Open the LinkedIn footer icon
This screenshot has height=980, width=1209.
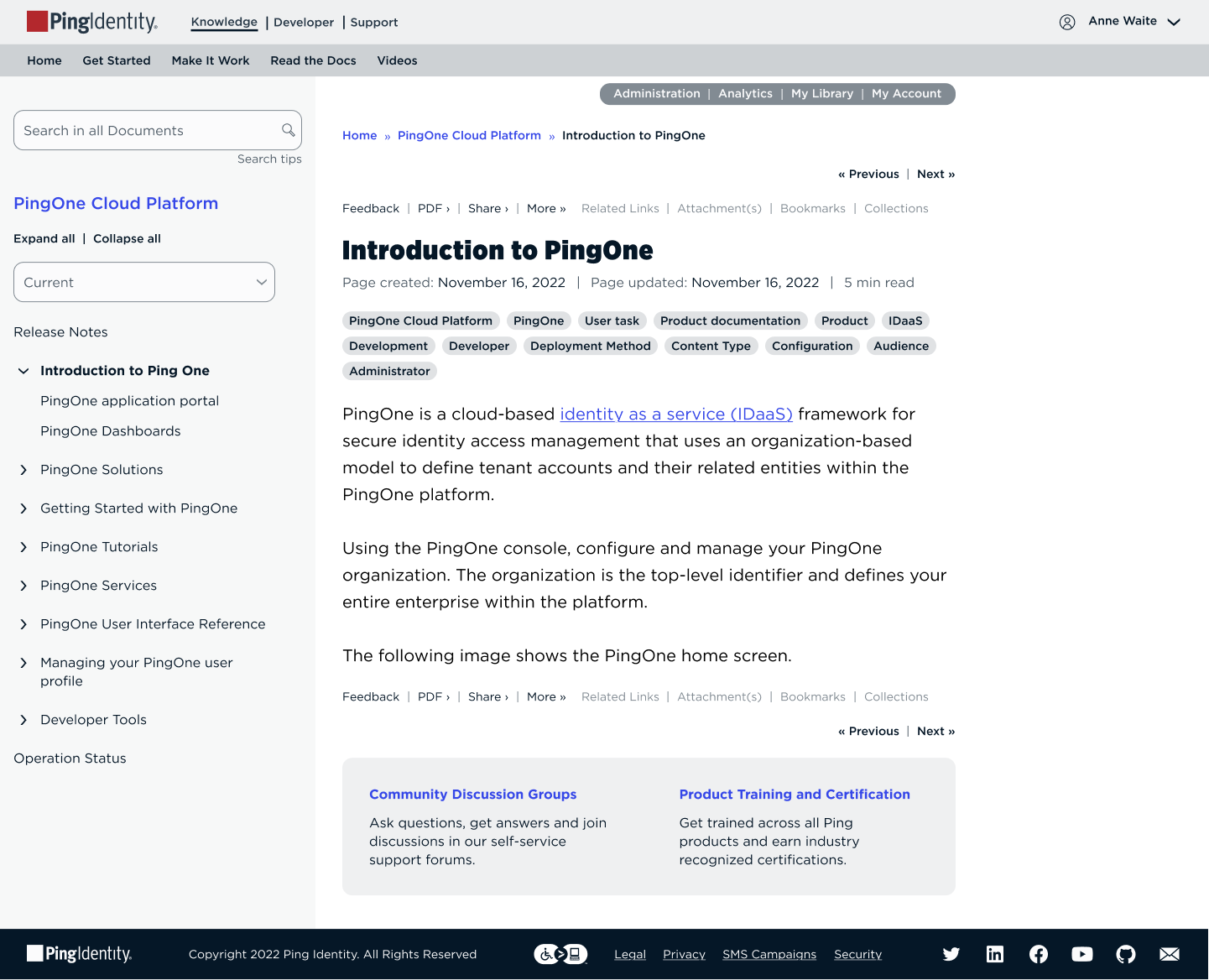pos(995,954)
